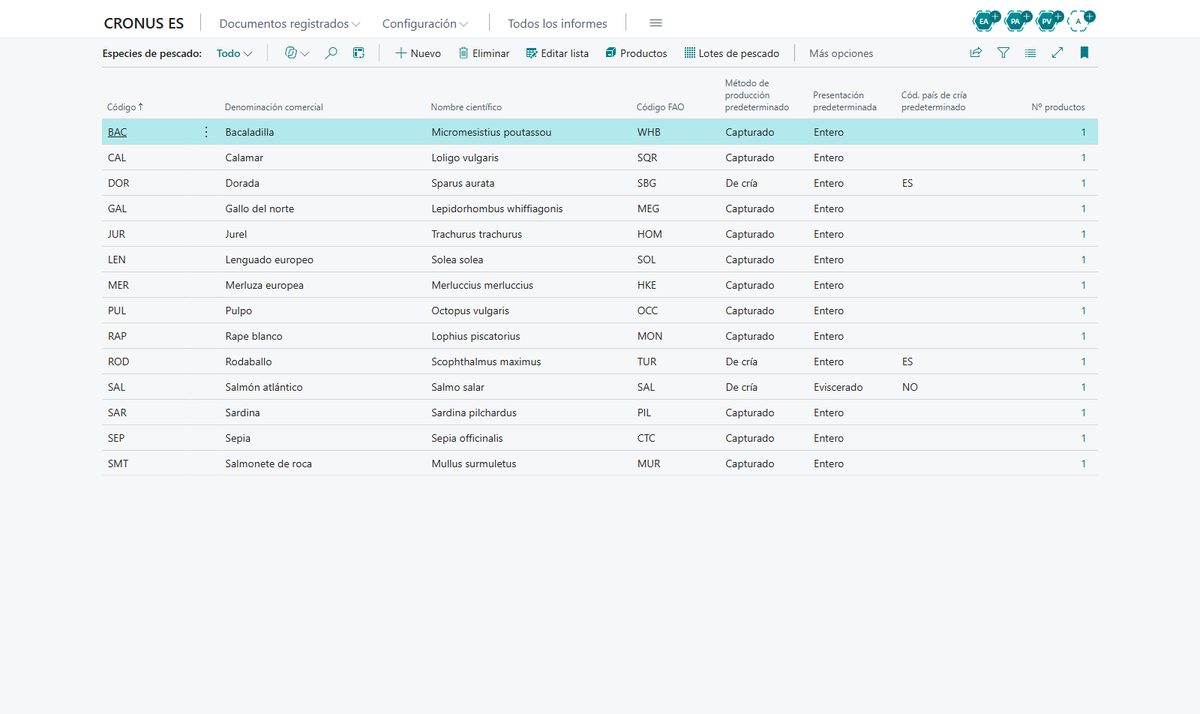Go to CRONUS ES home
The image size is (1200, 714).
click(x=144, y=23)
